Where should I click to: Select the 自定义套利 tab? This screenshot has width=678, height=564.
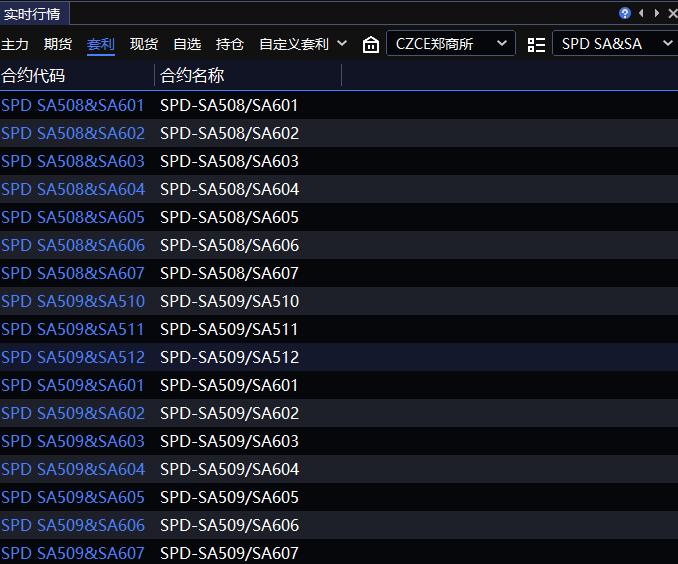tap(294, 44)
